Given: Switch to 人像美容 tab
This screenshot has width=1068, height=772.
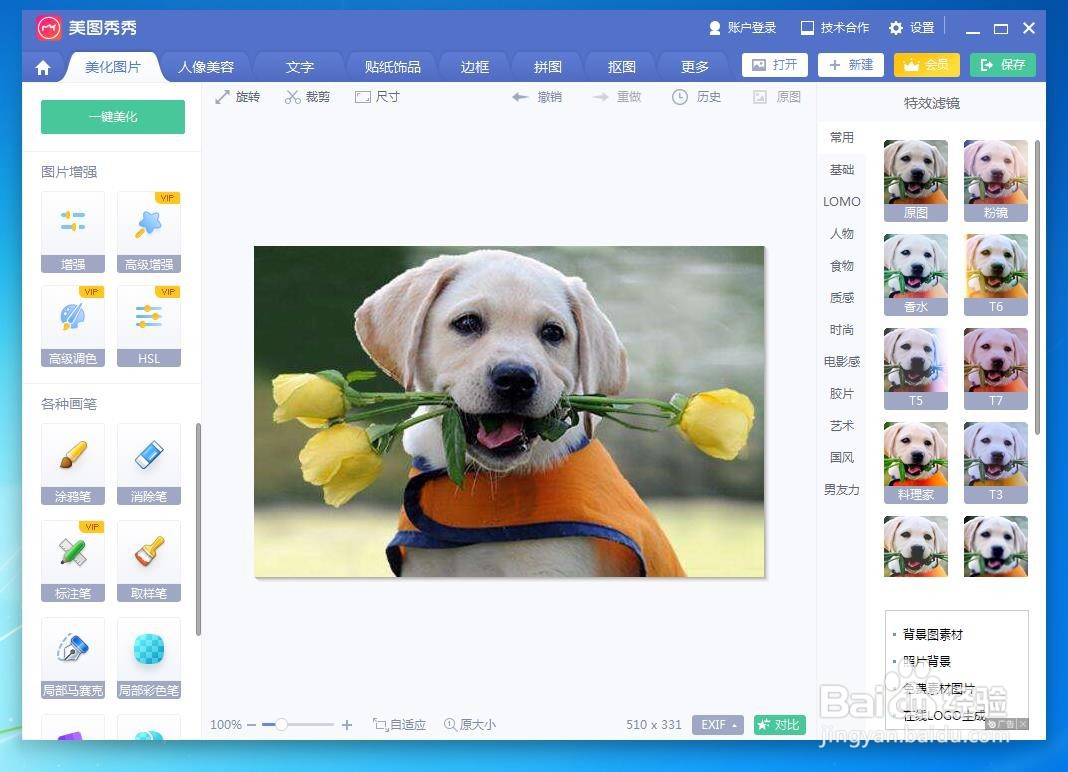Looking at the screenshot, I should (206, 67).
